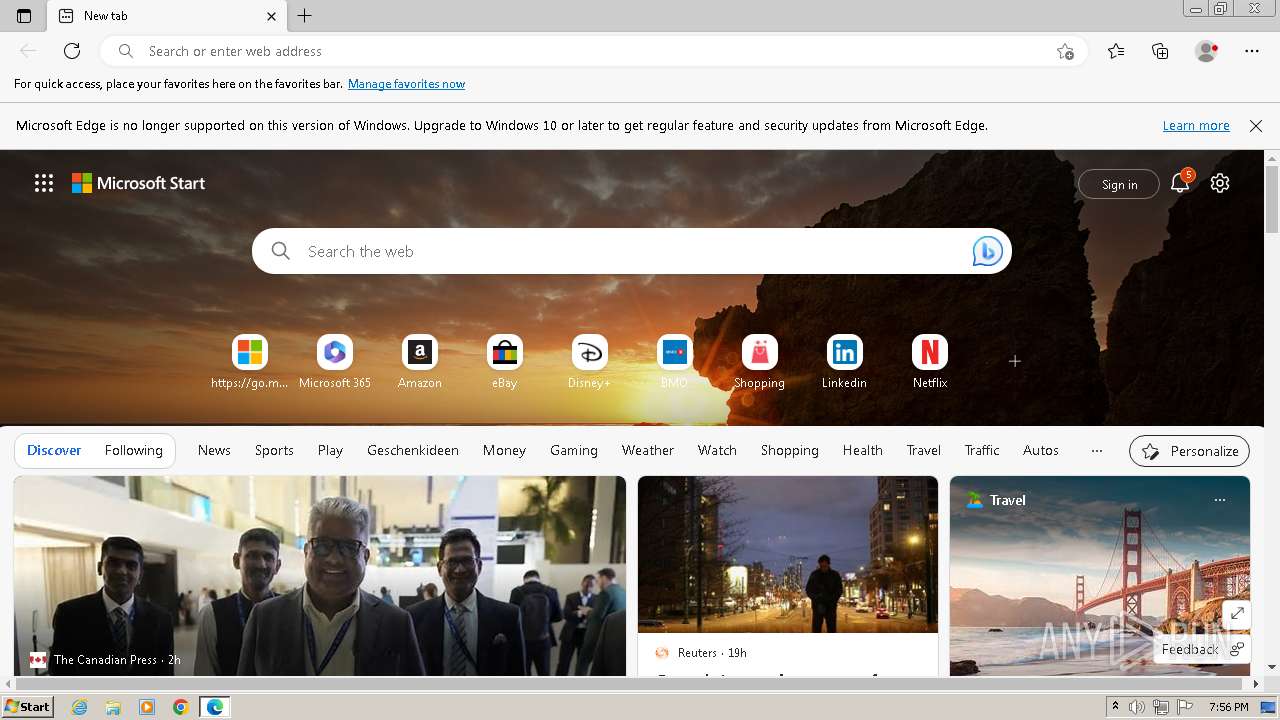This screenshot has height=720, width=1280.
Task: Open the Microsoft Start app launcher grid
Action: [x=44, y=183]
